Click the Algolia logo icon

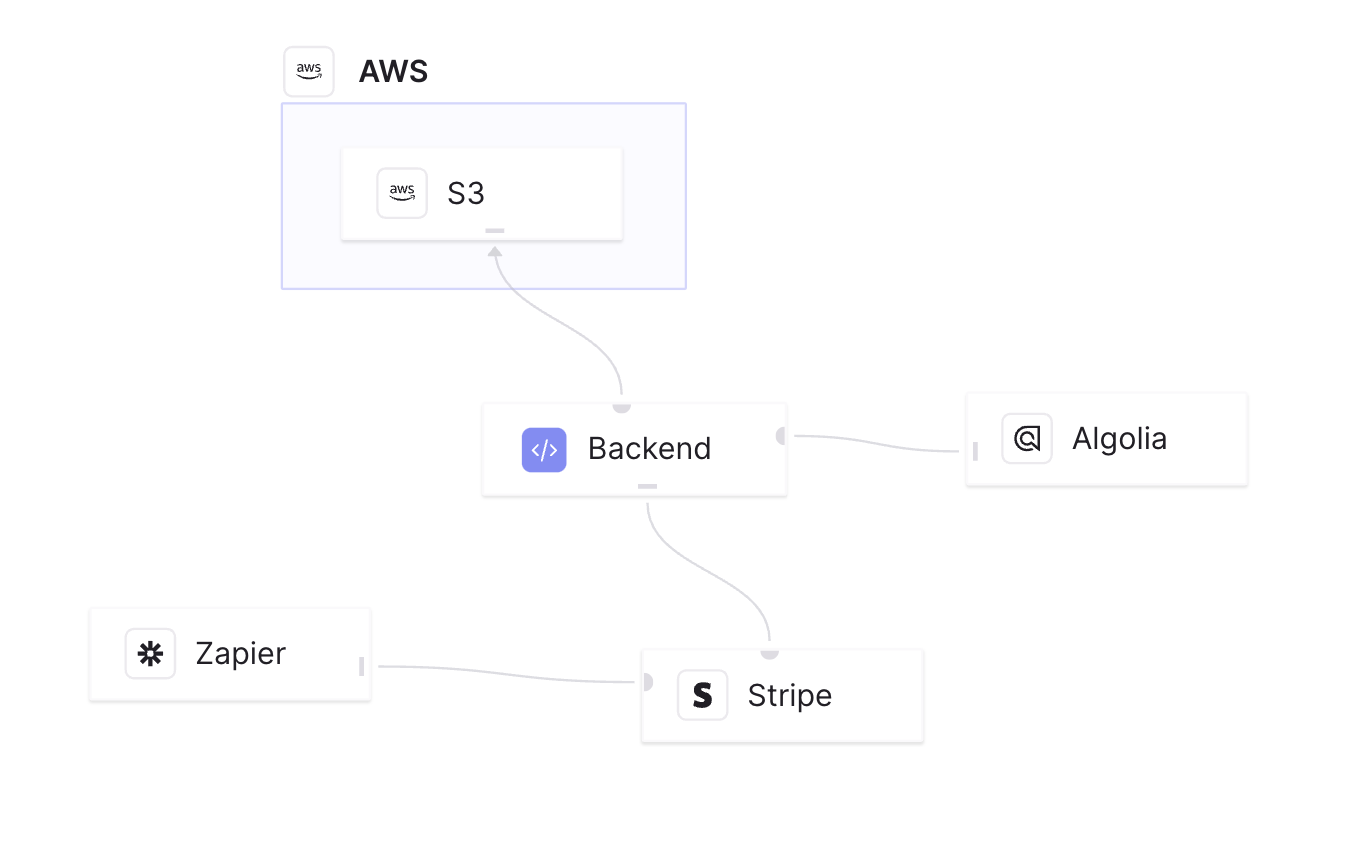1027,438
